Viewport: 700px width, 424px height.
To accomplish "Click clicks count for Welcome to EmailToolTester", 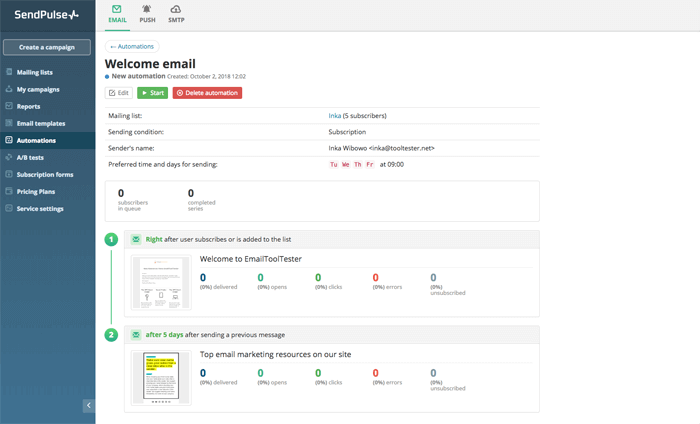I will pyautogui.click(x=318, y=278).
